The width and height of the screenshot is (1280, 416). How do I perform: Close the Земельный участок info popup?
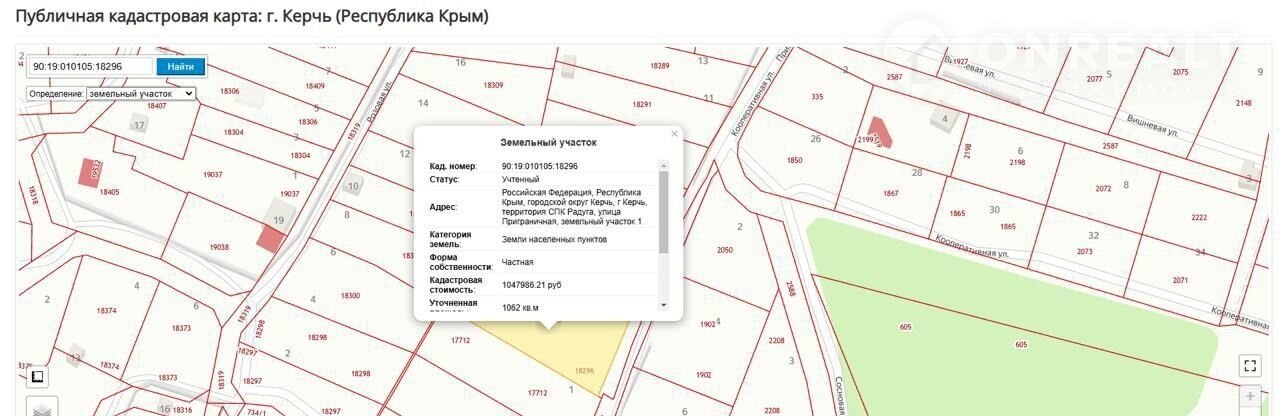point(674,133)
